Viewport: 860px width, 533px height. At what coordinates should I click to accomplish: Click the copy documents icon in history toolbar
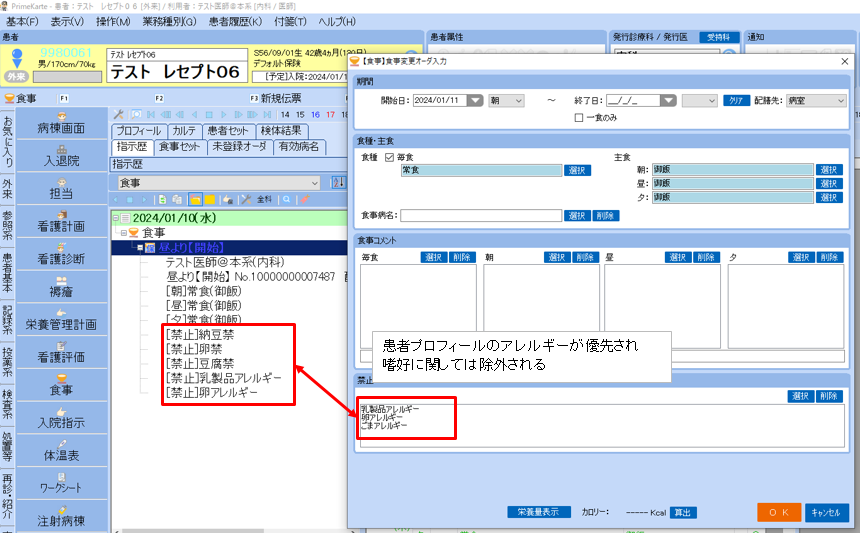pyautogui.click(x=177, y=200)
